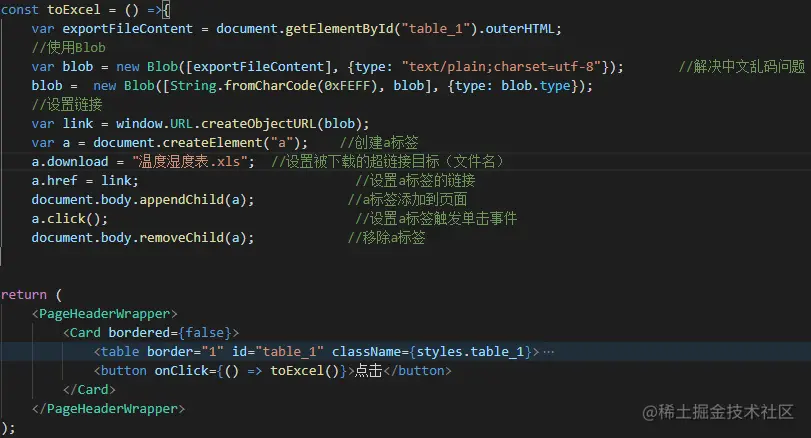Click onClick attribute on button tag
The image size is (811, 438).
click(x=181, y=371)
